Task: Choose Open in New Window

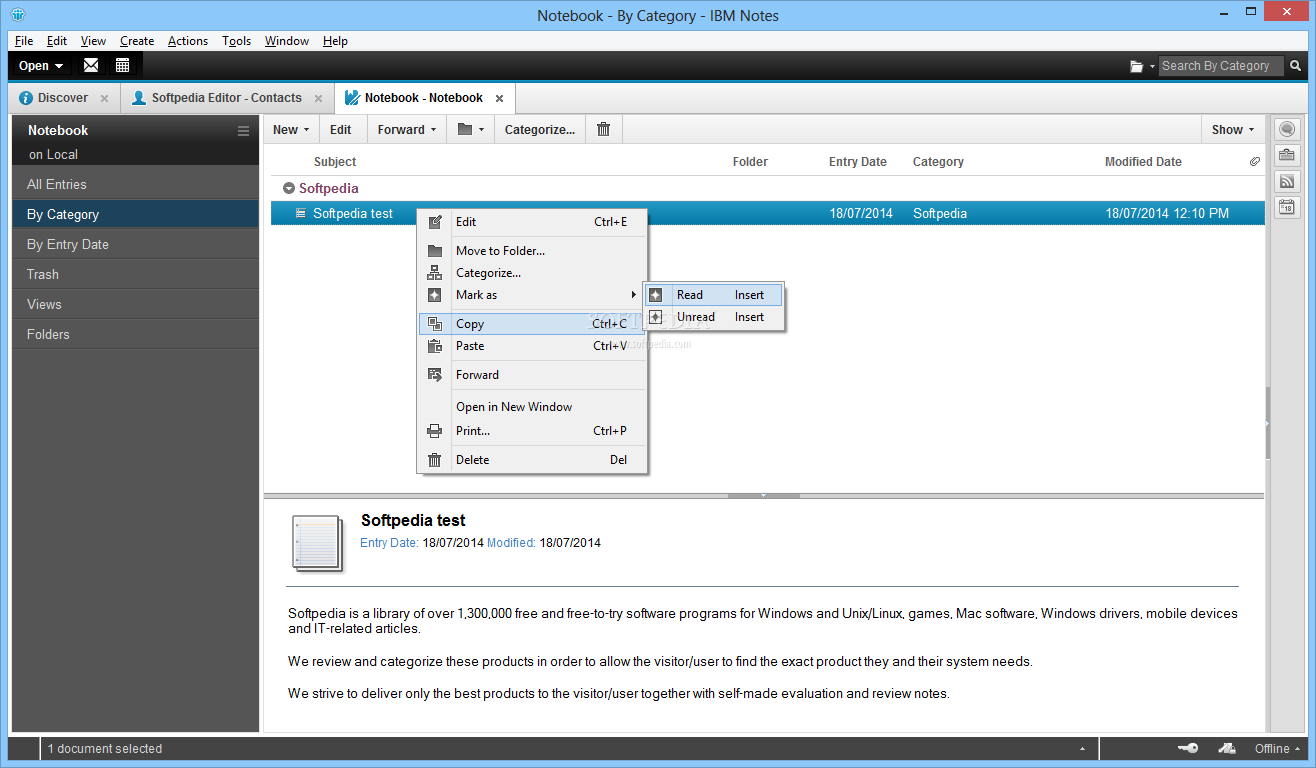Action: [533, 407]
